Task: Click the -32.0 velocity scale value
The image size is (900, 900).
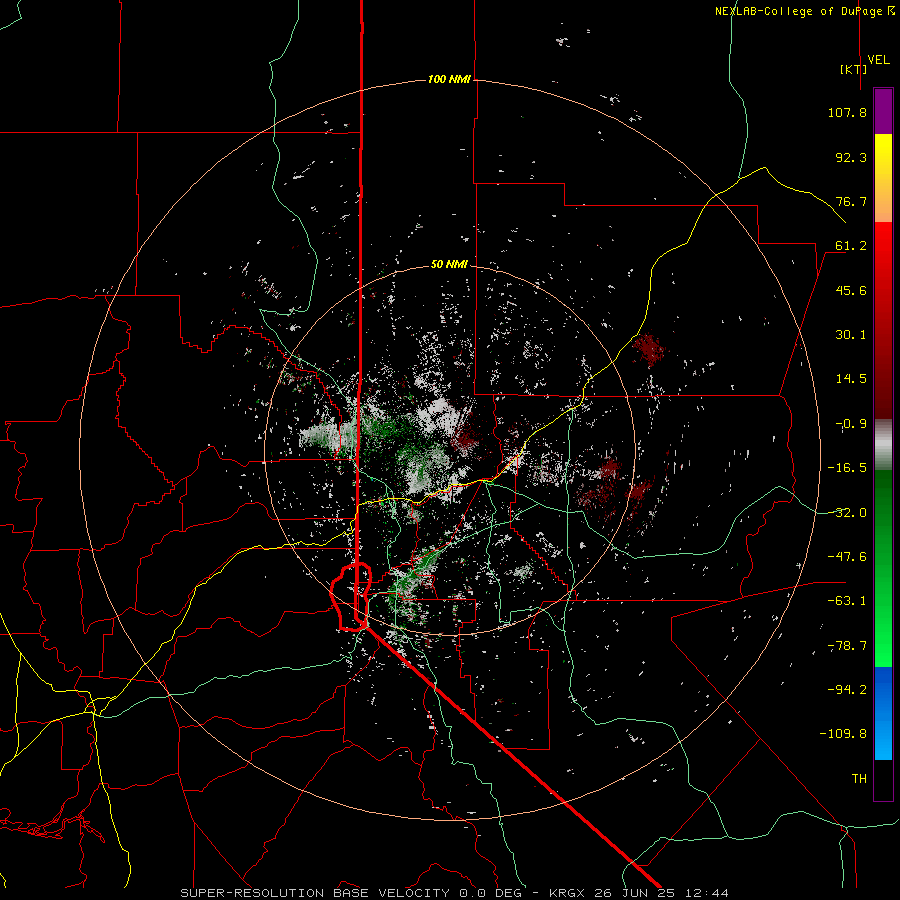Action: tap(847, 513)
